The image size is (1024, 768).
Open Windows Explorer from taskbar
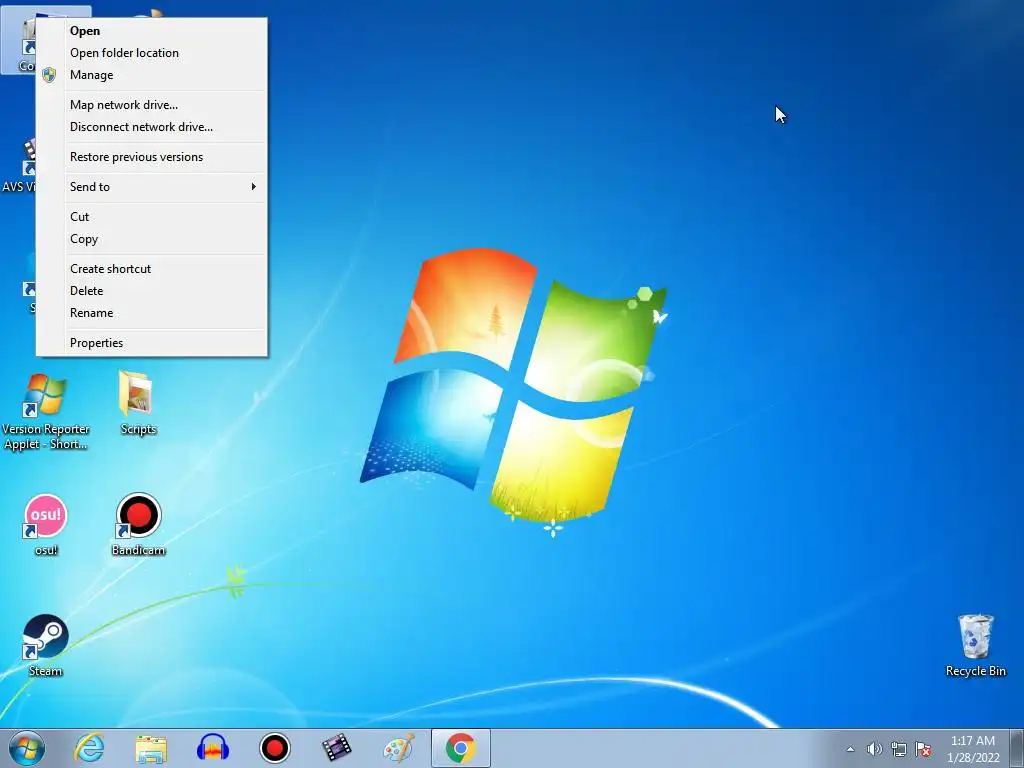click(151, 748)
